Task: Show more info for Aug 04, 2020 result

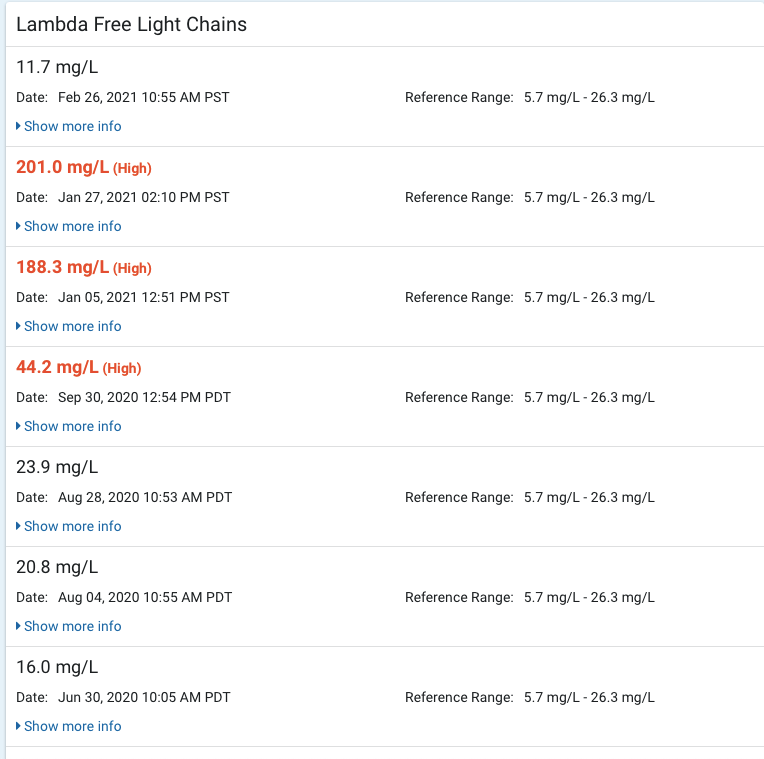Action: coord(72,626)
